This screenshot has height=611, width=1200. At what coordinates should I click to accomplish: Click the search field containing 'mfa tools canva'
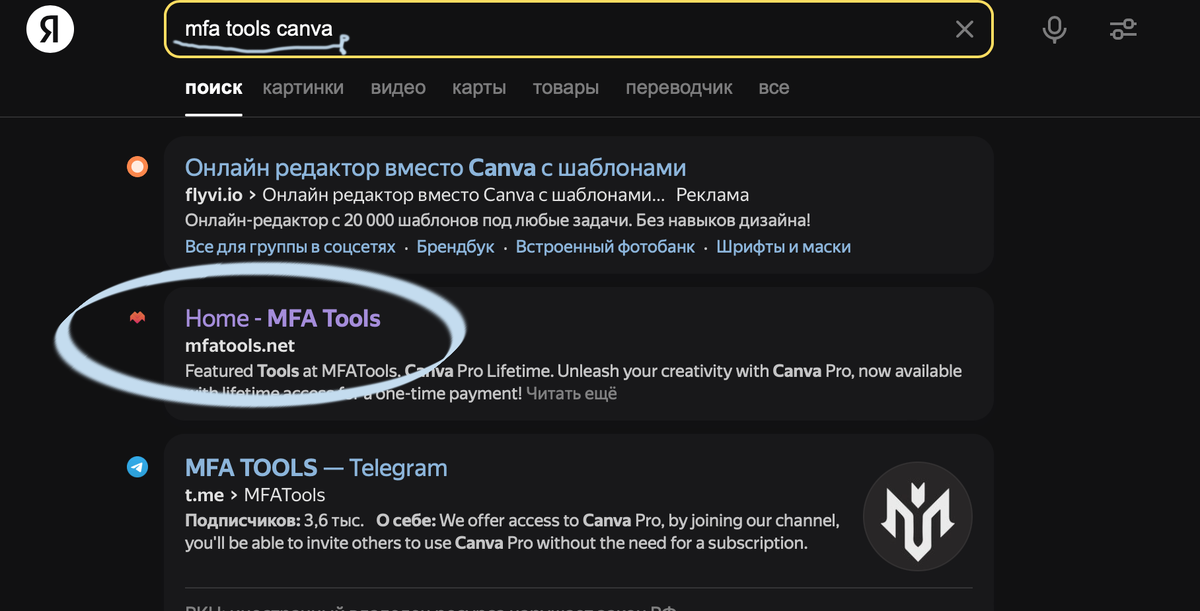click(x=578, y=30)
